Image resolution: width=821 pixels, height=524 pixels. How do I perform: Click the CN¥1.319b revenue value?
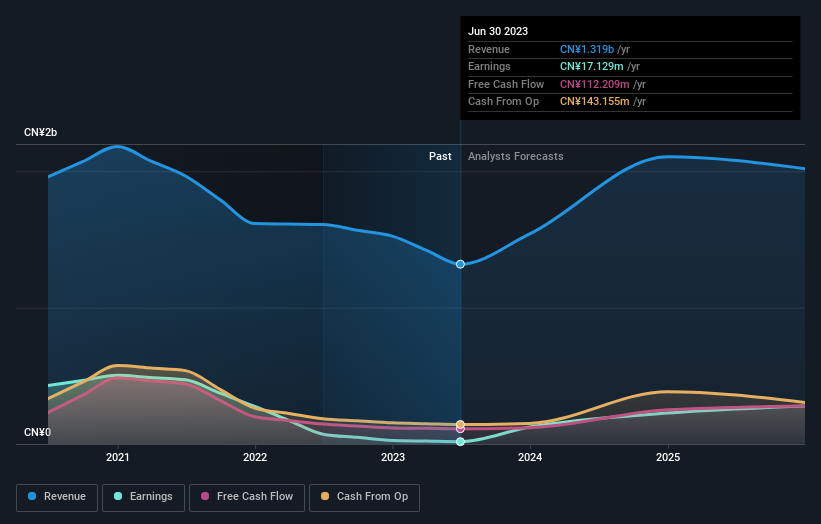(587, 49)
